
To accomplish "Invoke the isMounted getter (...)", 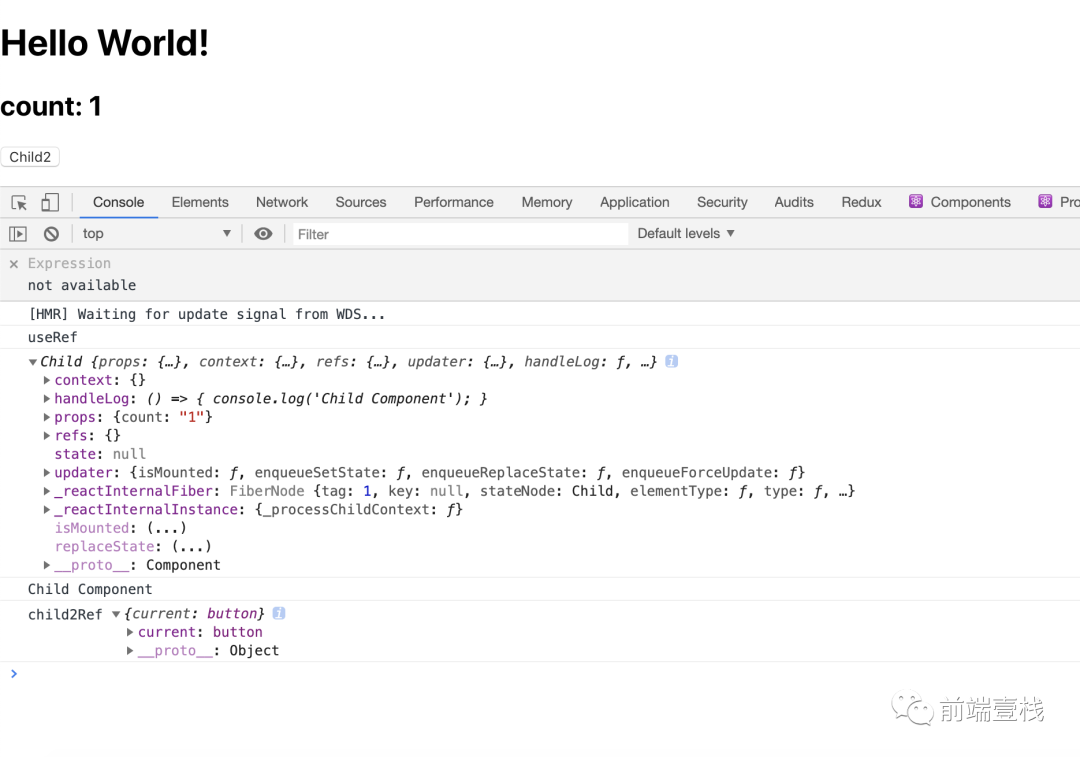I will [166, 528].
